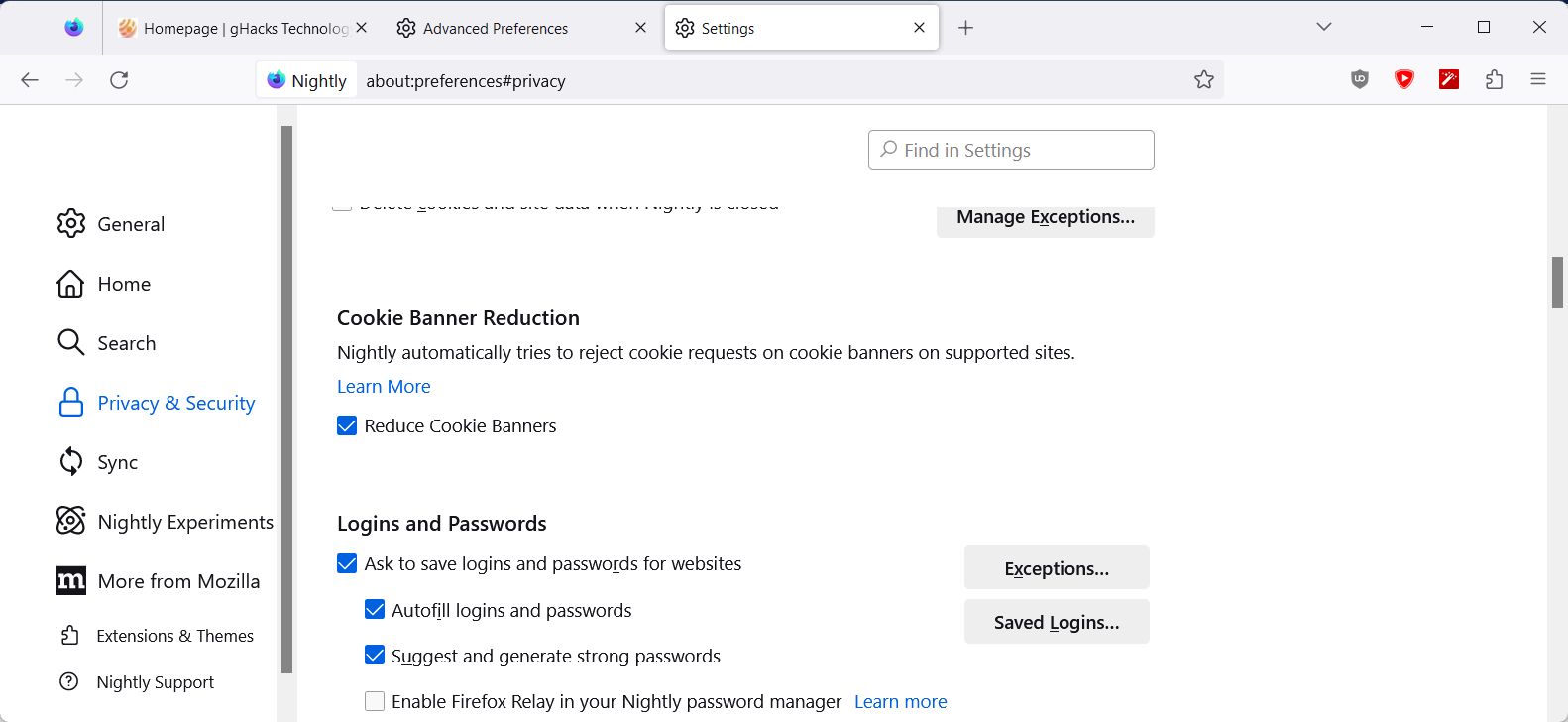Click the uBlock Origin extension icon

[x=1360, y=80]
